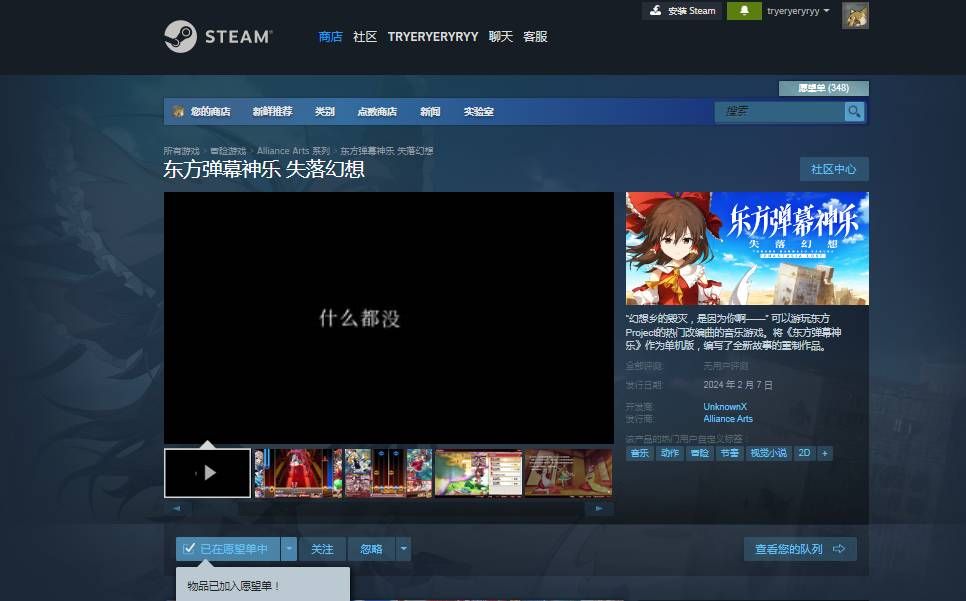Click the Steam logo
Viewport: 966px width, 601px height.
click(x=218, y=36)
